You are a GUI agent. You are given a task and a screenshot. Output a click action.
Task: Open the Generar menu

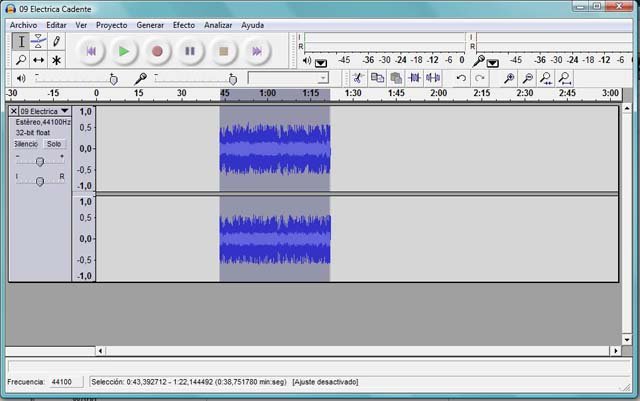click(x=150, y=25)
